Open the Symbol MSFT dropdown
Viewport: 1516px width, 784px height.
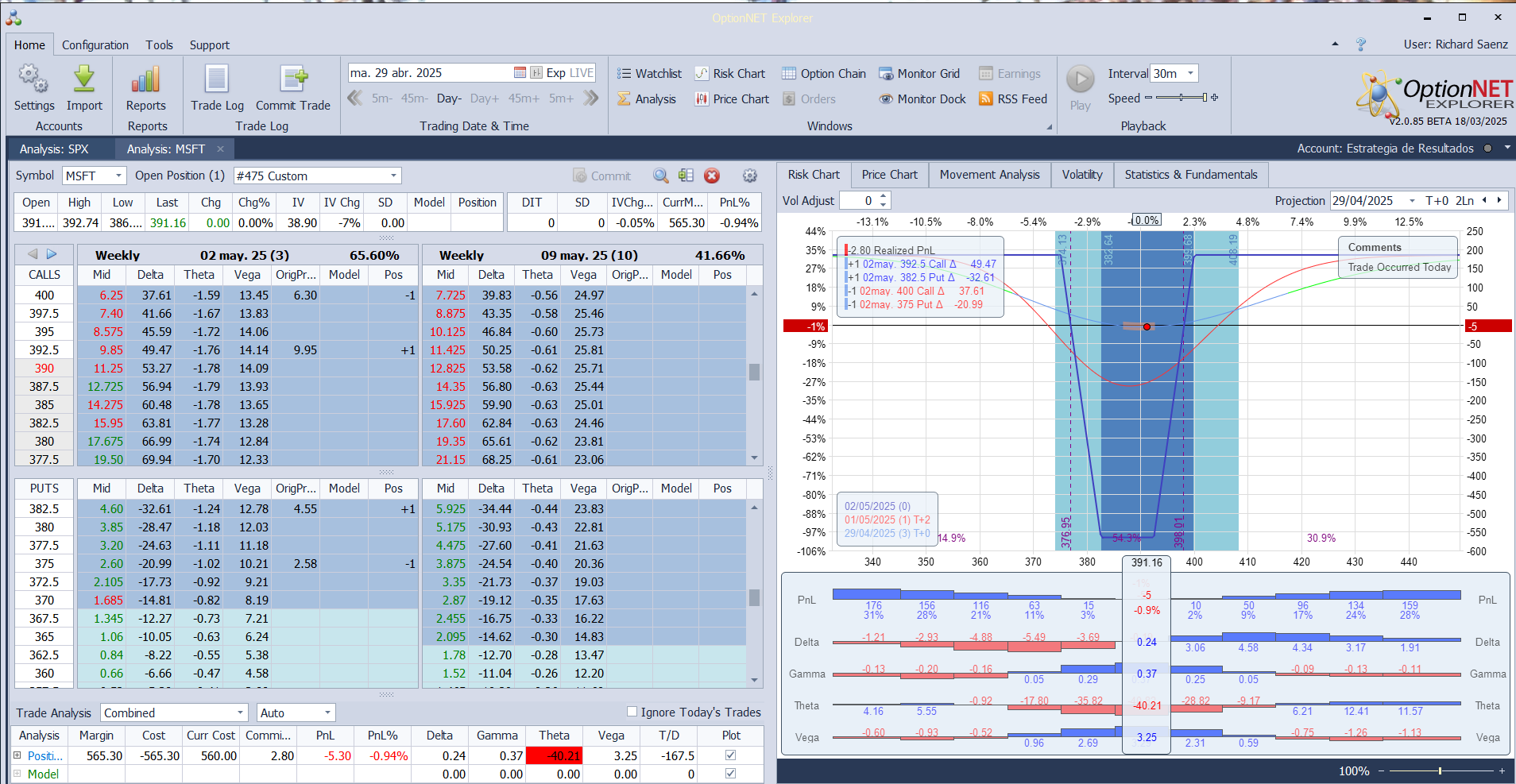point(118,176)
